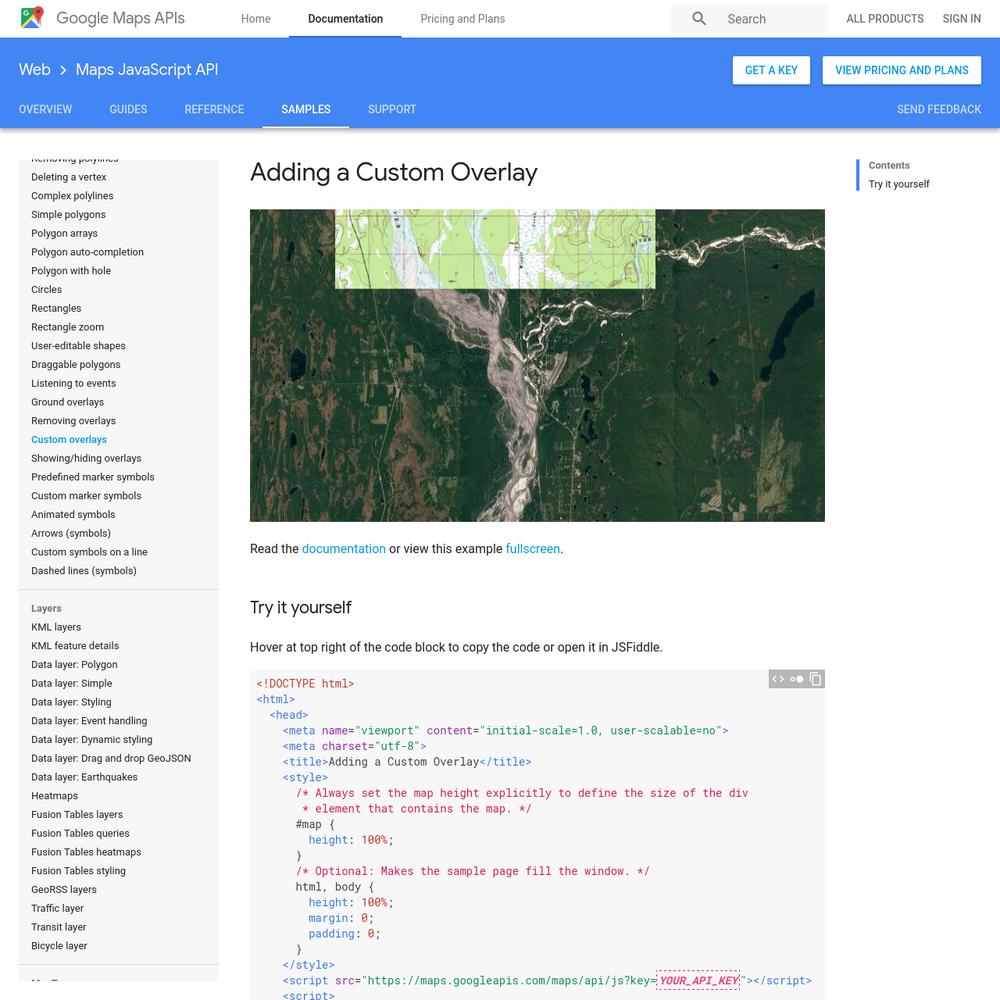This screenshot has height=1000, width=1000.
Task: Open KML layers sample
Action: click(56, 627)
